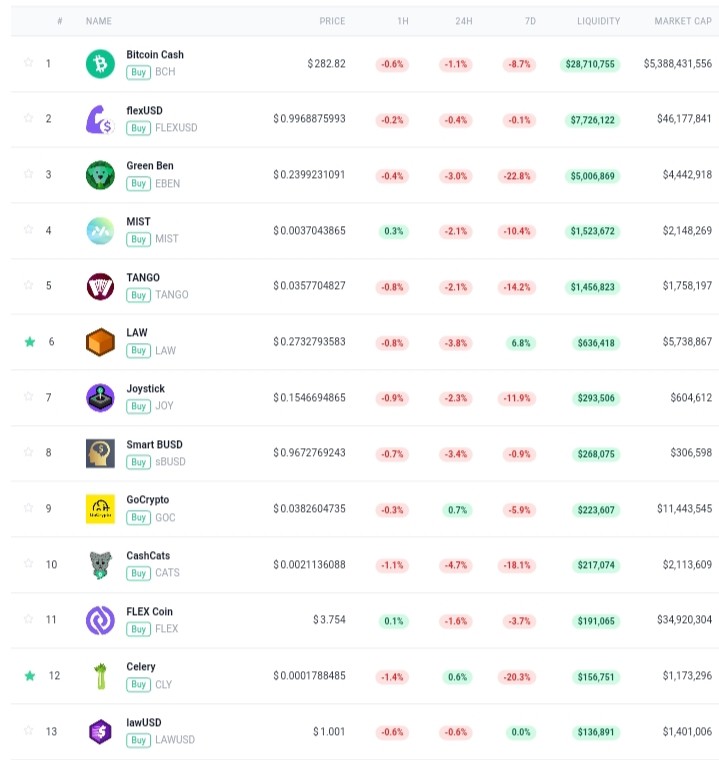Viewport: 719px width, 760px height.
Task: Open the Bitcoin Cash coin logo
Action: point(100,63)
